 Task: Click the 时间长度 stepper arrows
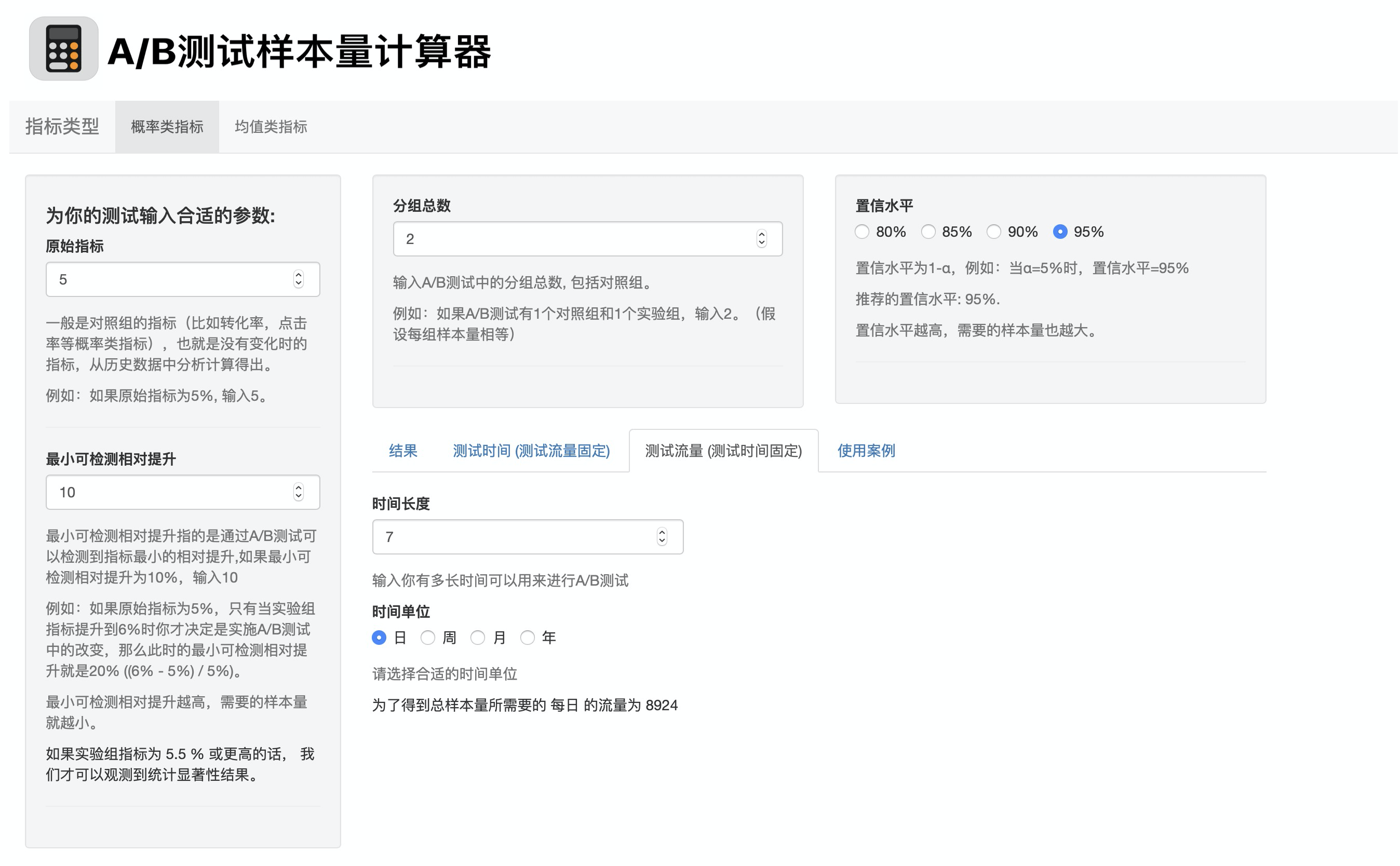(x=662, y=536)
